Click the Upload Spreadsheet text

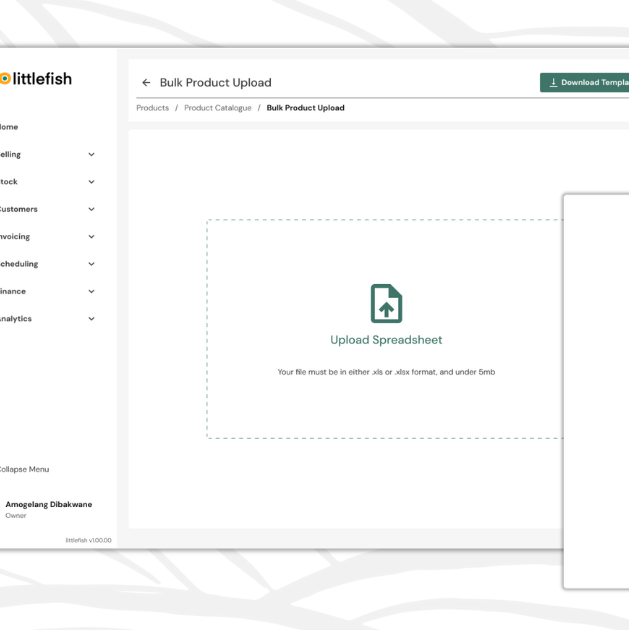pyautogui.click(x=386, y=340)
